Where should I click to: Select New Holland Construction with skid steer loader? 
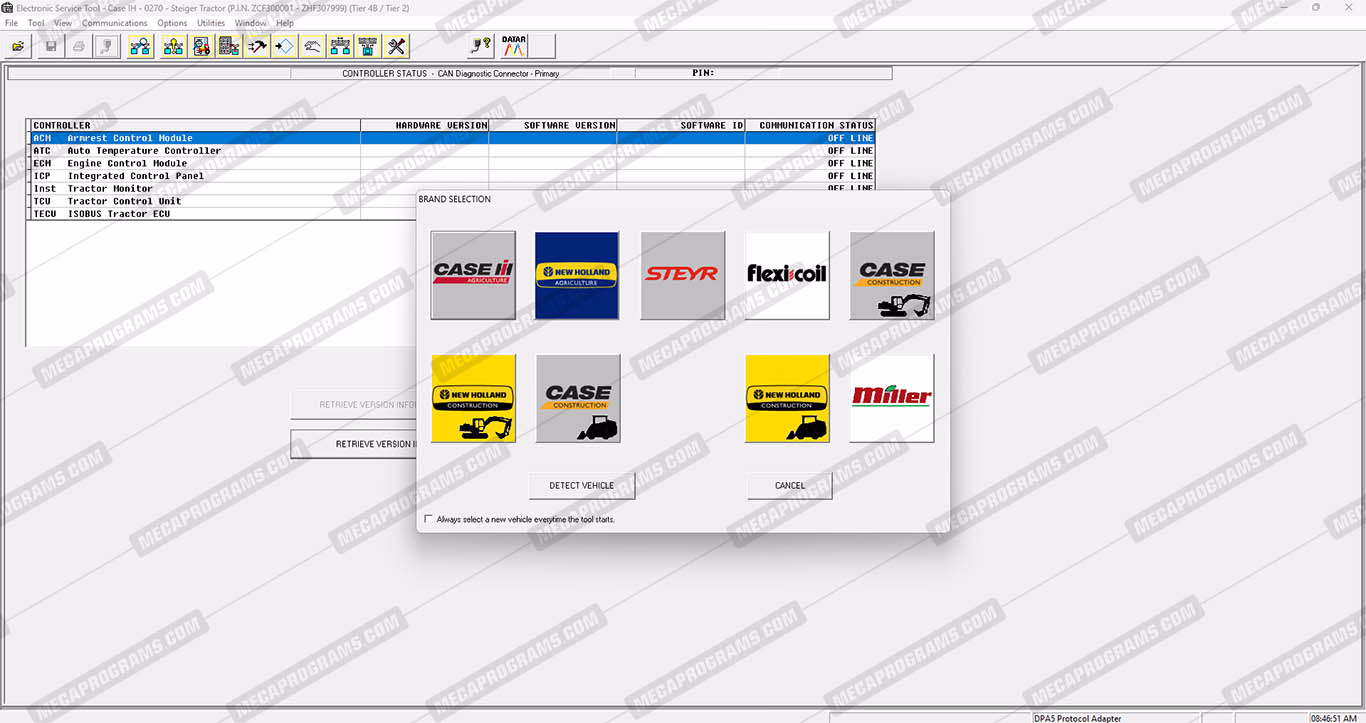coord(787,398)
